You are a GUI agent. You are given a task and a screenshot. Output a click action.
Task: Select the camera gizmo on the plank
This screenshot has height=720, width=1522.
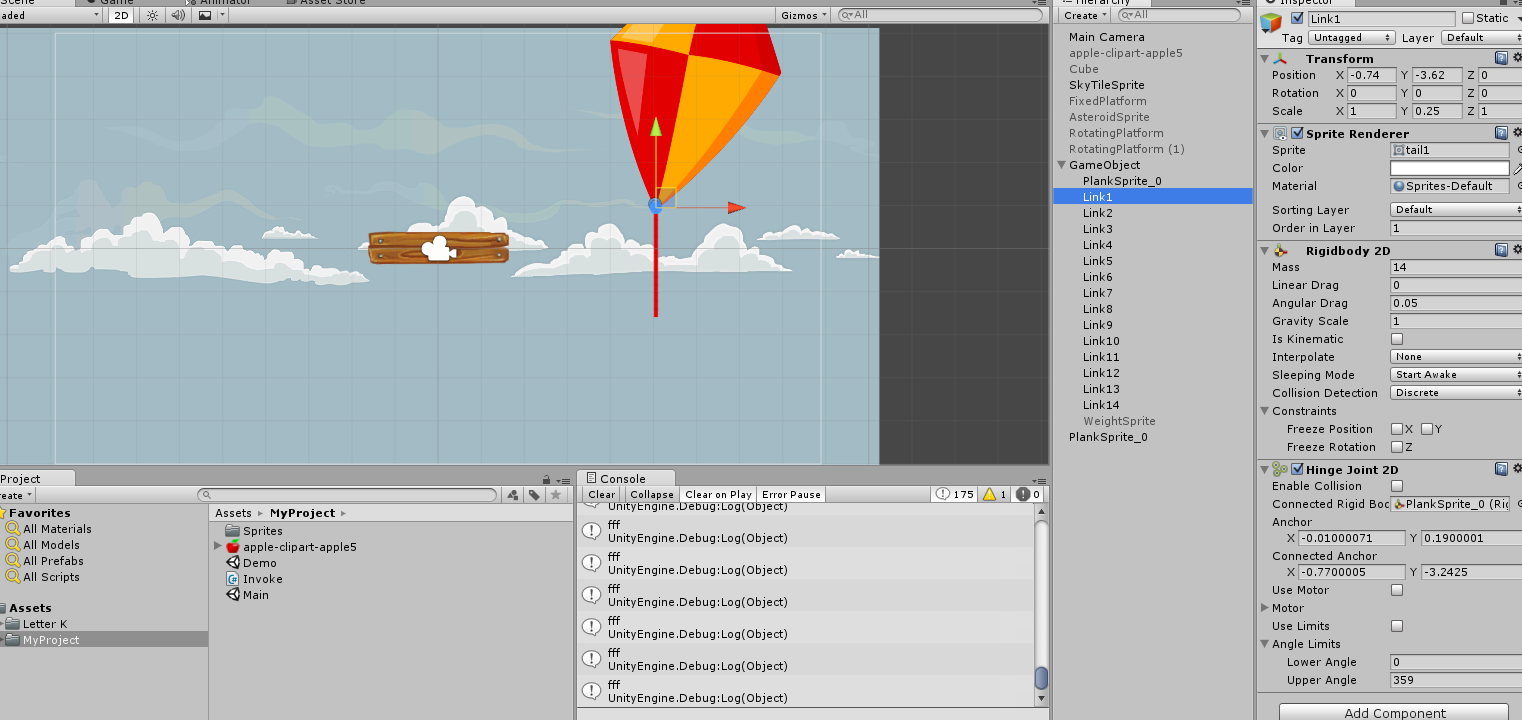pos(438,249)
